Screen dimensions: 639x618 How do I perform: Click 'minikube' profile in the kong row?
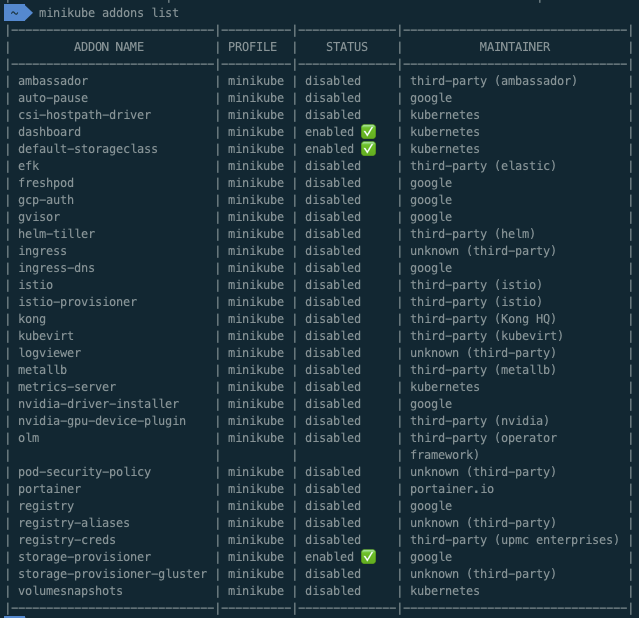pyautogui.click(x=256, y=319)
